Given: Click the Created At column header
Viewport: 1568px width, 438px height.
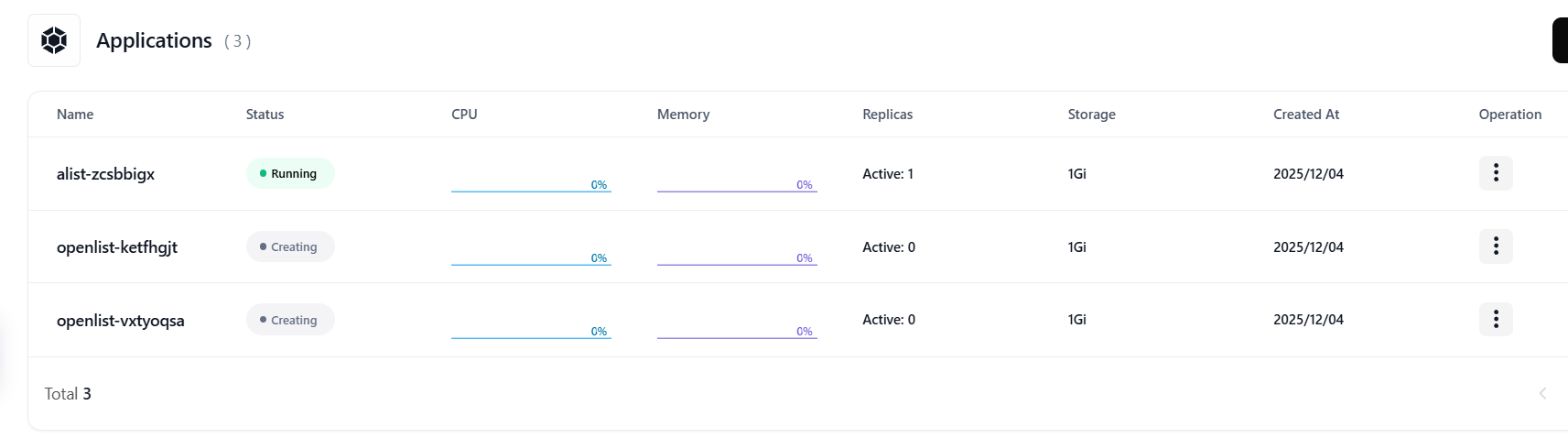Looking at the screenshot, I should point(1306,115).
